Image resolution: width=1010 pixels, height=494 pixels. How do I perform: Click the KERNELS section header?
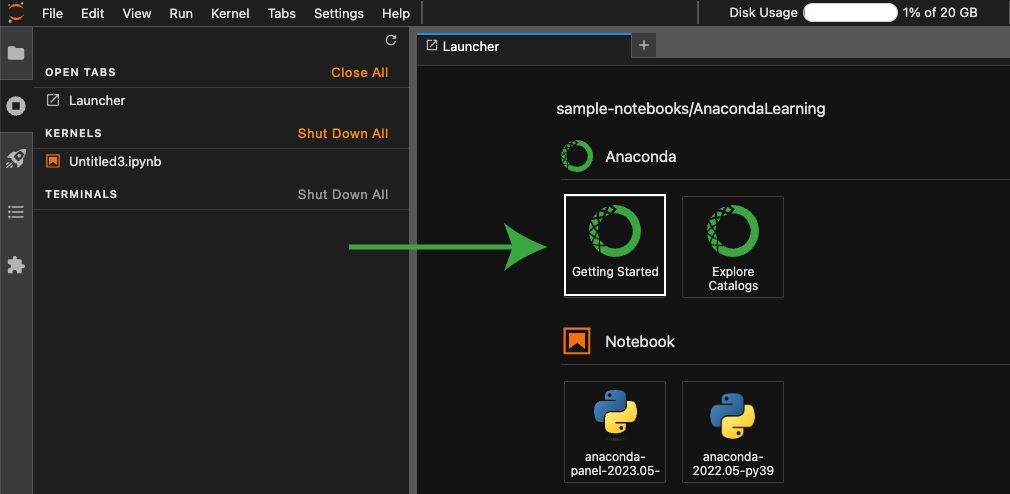tap(73, 133)
